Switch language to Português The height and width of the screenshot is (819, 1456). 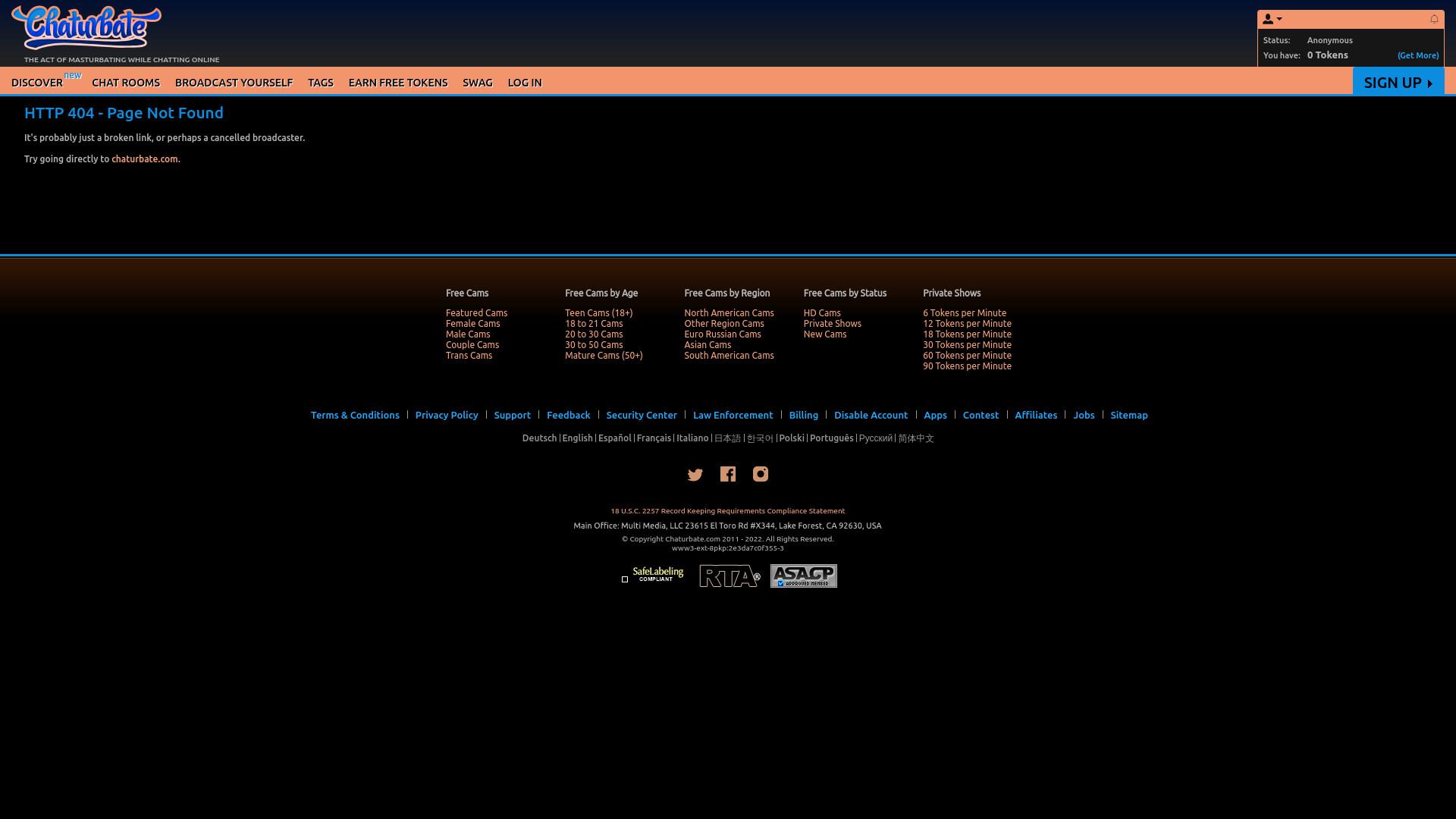(x=831, y=438)
